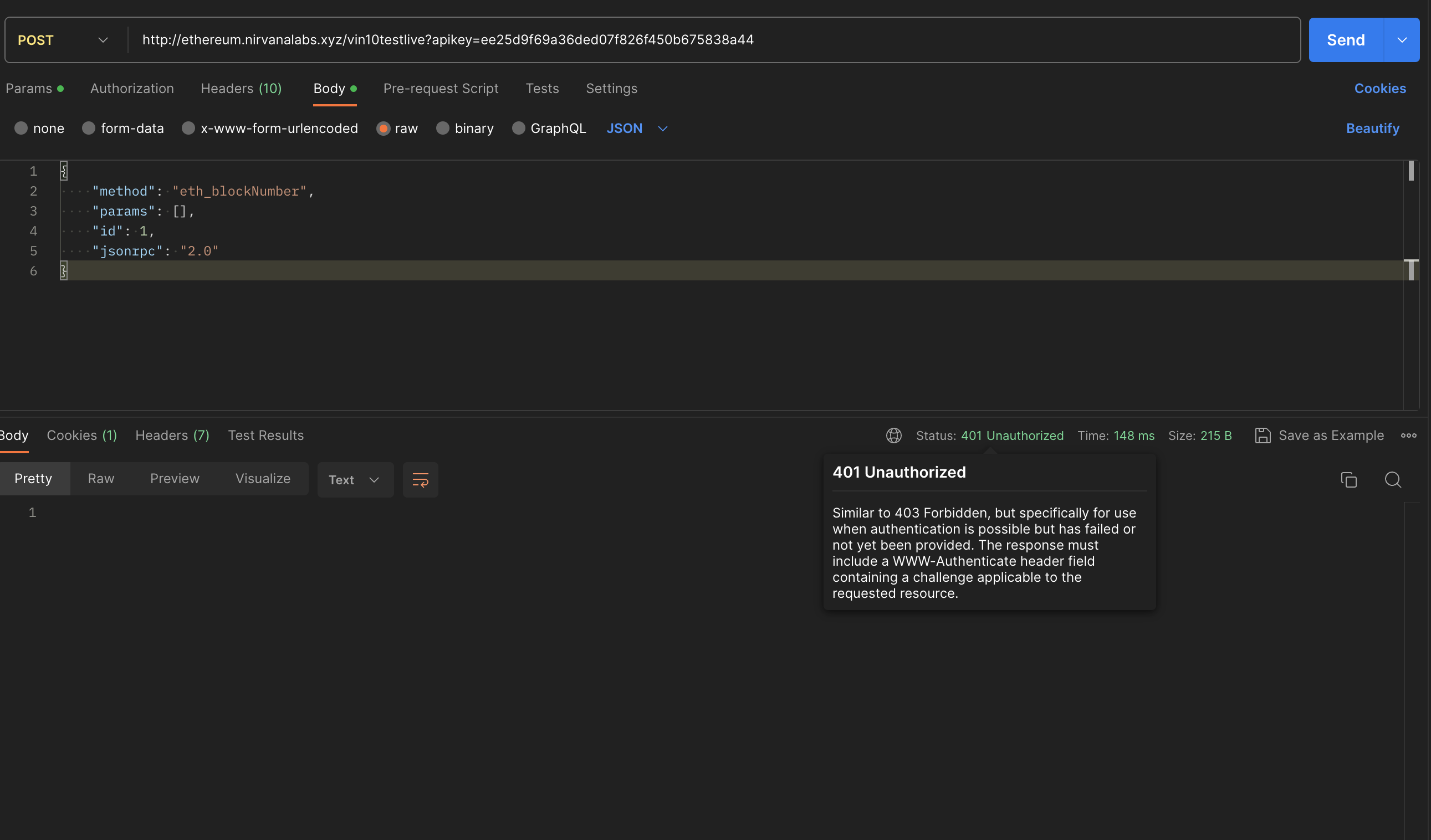Open the Text response format dropdown

(354, 480)
